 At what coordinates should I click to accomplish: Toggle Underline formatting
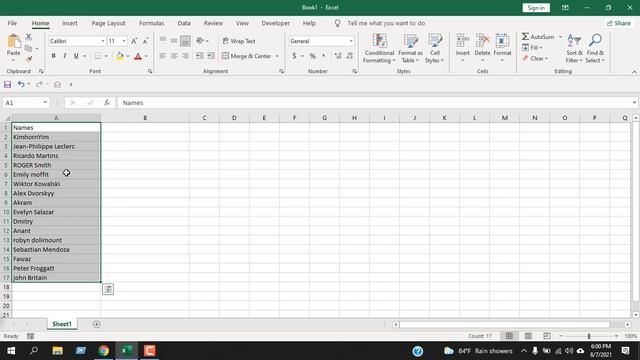click(76, 56)
